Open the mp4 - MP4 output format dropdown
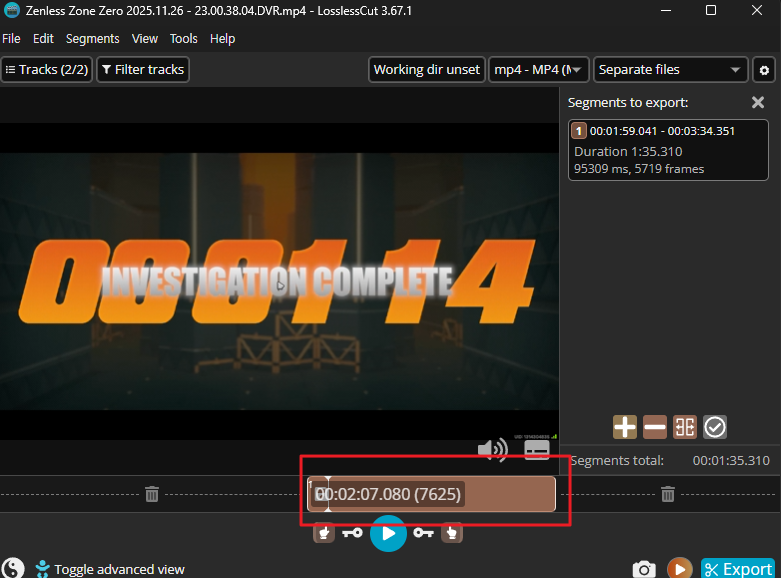Image resolution: width=781 pixels, height=578 pixels. [539, 70]
